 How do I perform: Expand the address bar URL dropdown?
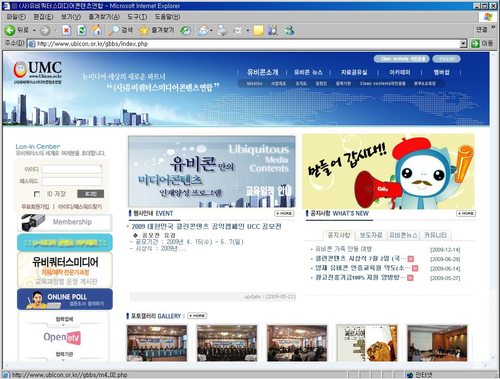pos(463,44)
